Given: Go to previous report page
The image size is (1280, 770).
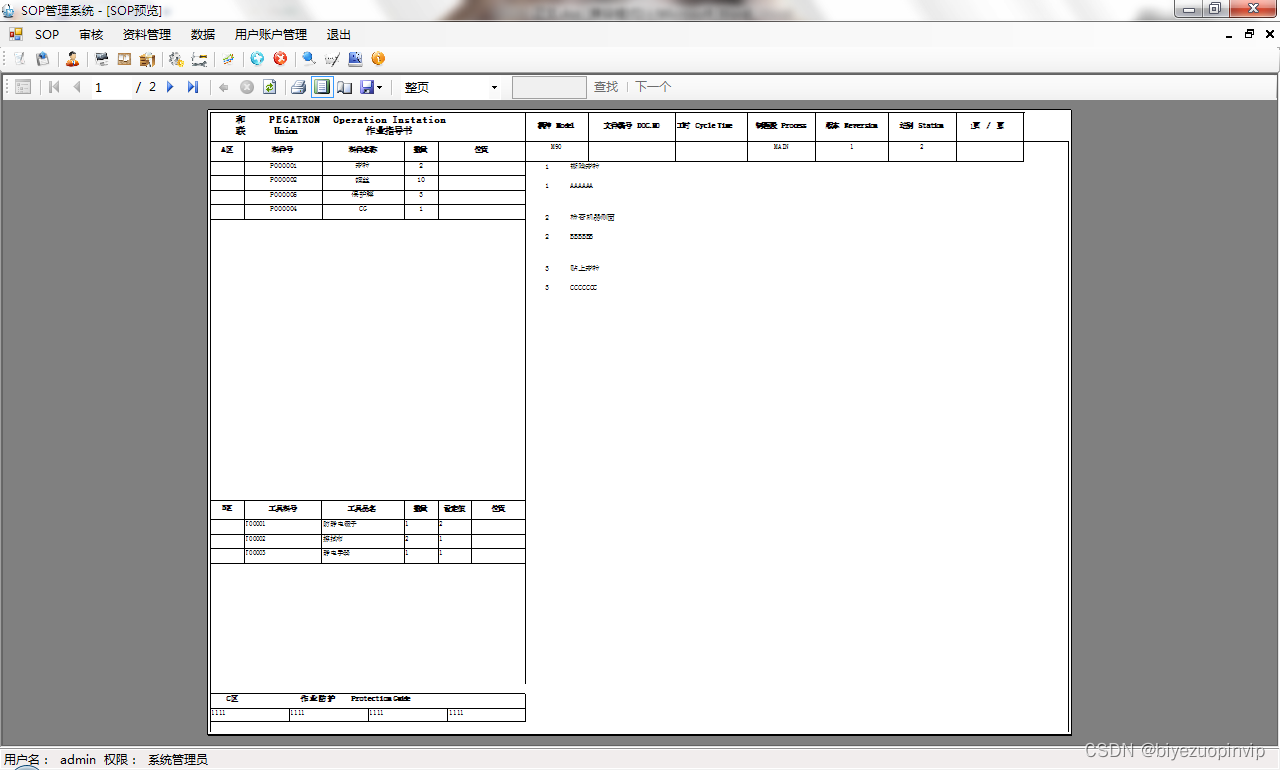Looking at the screenshot, I should point(76,87).
